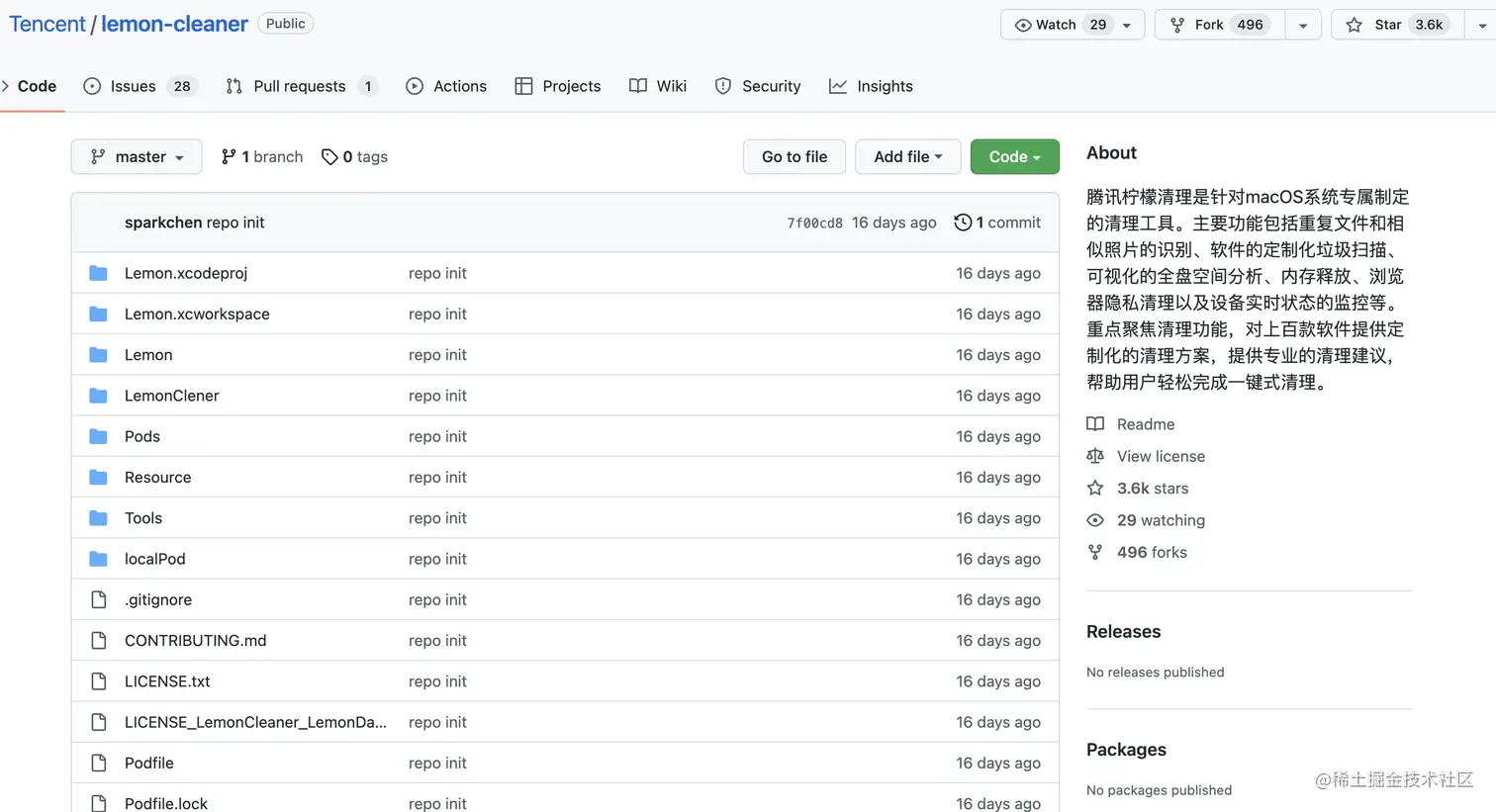Image resolution: width=1496 pixels, height=812 pixels.
Task: Open the Packages heading link
Action: 1126,750
